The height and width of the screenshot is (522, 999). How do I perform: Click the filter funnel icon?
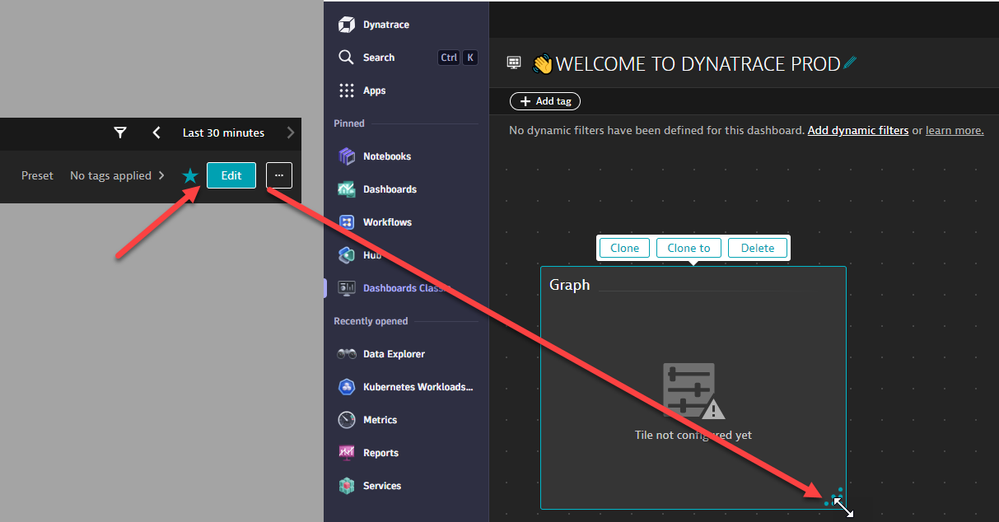click(x=120, y=133)
